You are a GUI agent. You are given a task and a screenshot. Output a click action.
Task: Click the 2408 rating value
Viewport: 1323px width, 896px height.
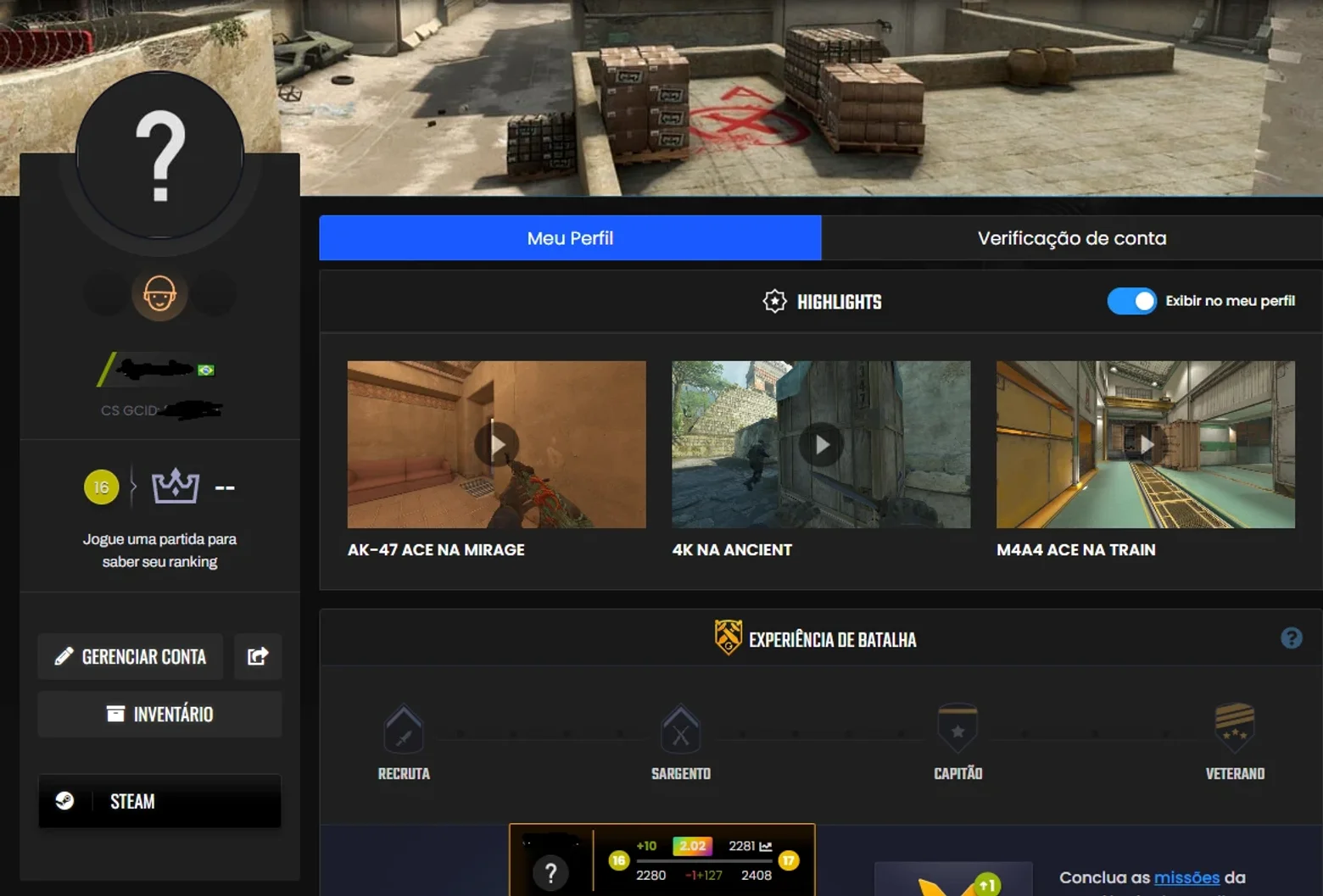(x=756, y=875)
